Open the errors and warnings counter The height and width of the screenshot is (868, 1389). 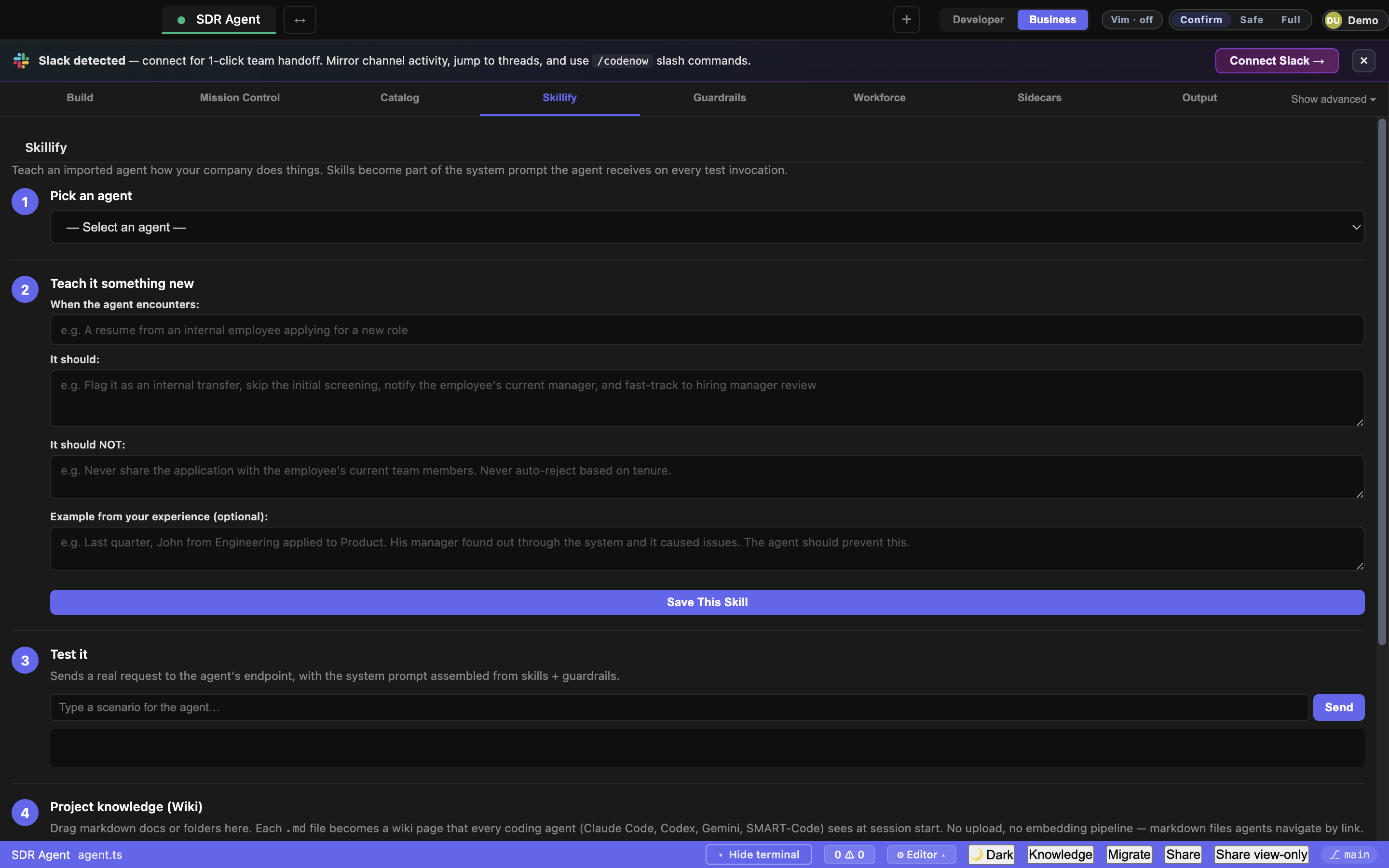tap(849, 854)
